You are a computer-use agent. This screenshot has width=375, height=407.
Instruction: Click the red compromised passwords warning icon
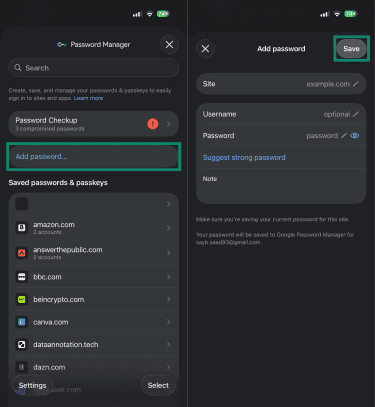pyautogui.click(x=153, y=124)
